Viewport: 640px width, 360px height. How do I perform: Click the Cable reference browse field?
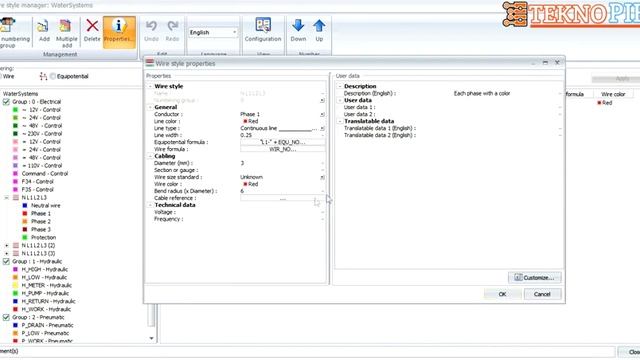pyautogui.click(x=282, y=198)
